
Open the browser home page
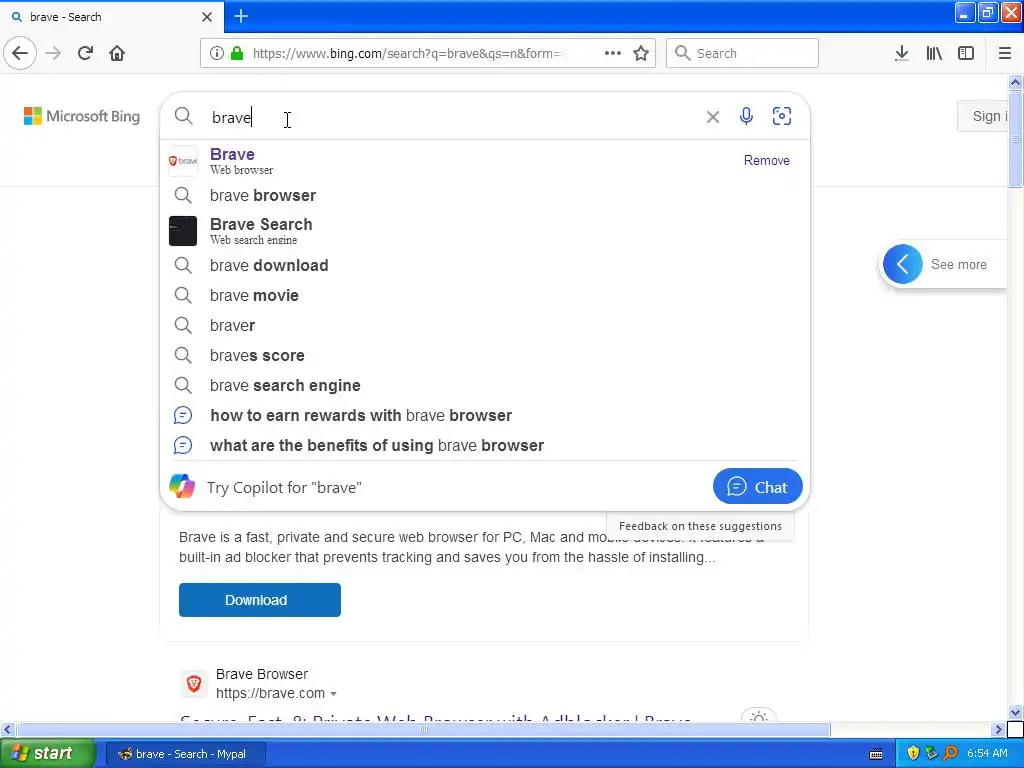(x=117, y=53)
